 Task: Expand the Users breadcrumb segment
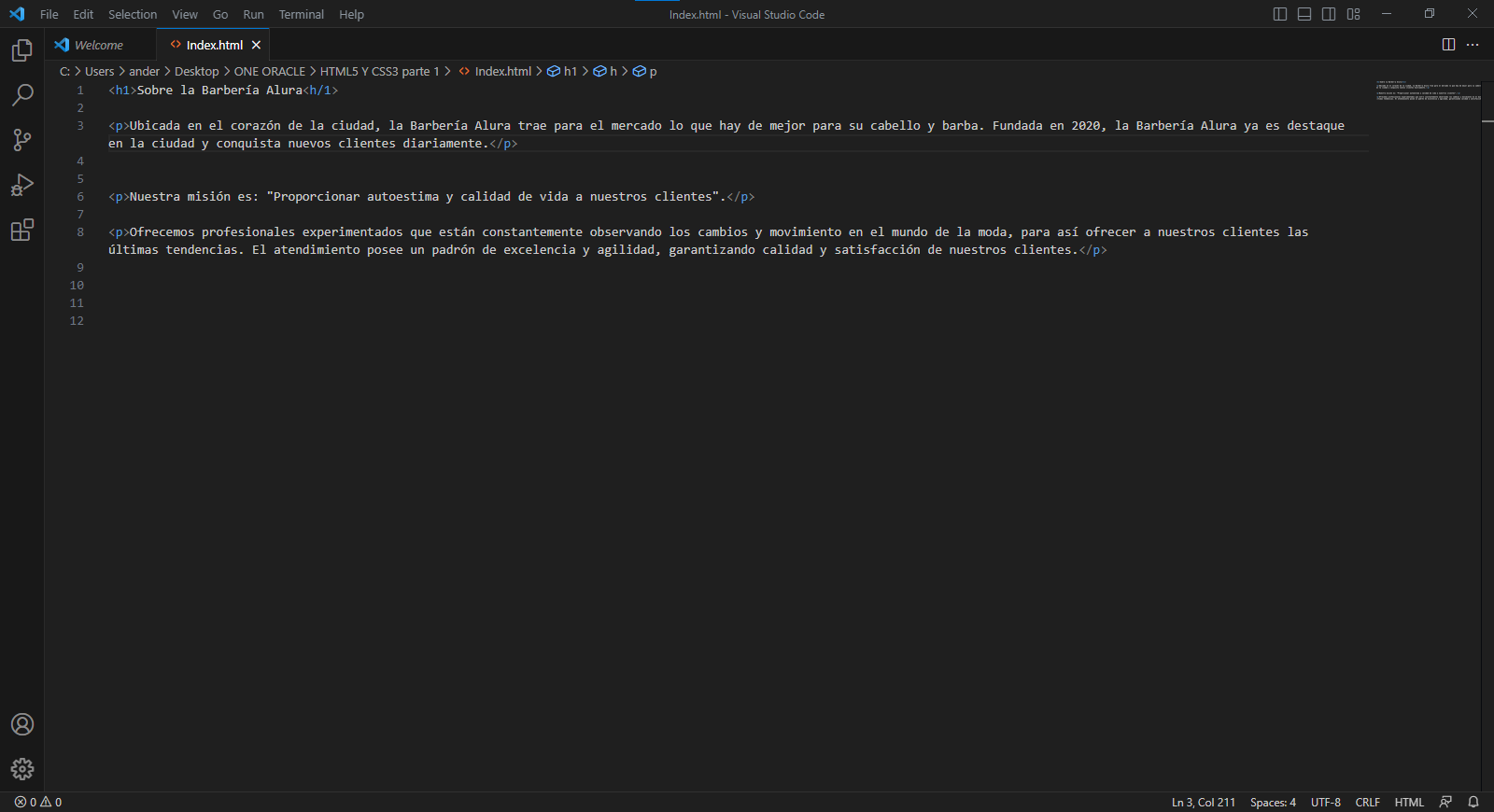pyautogui.click(x=100, y=71)
